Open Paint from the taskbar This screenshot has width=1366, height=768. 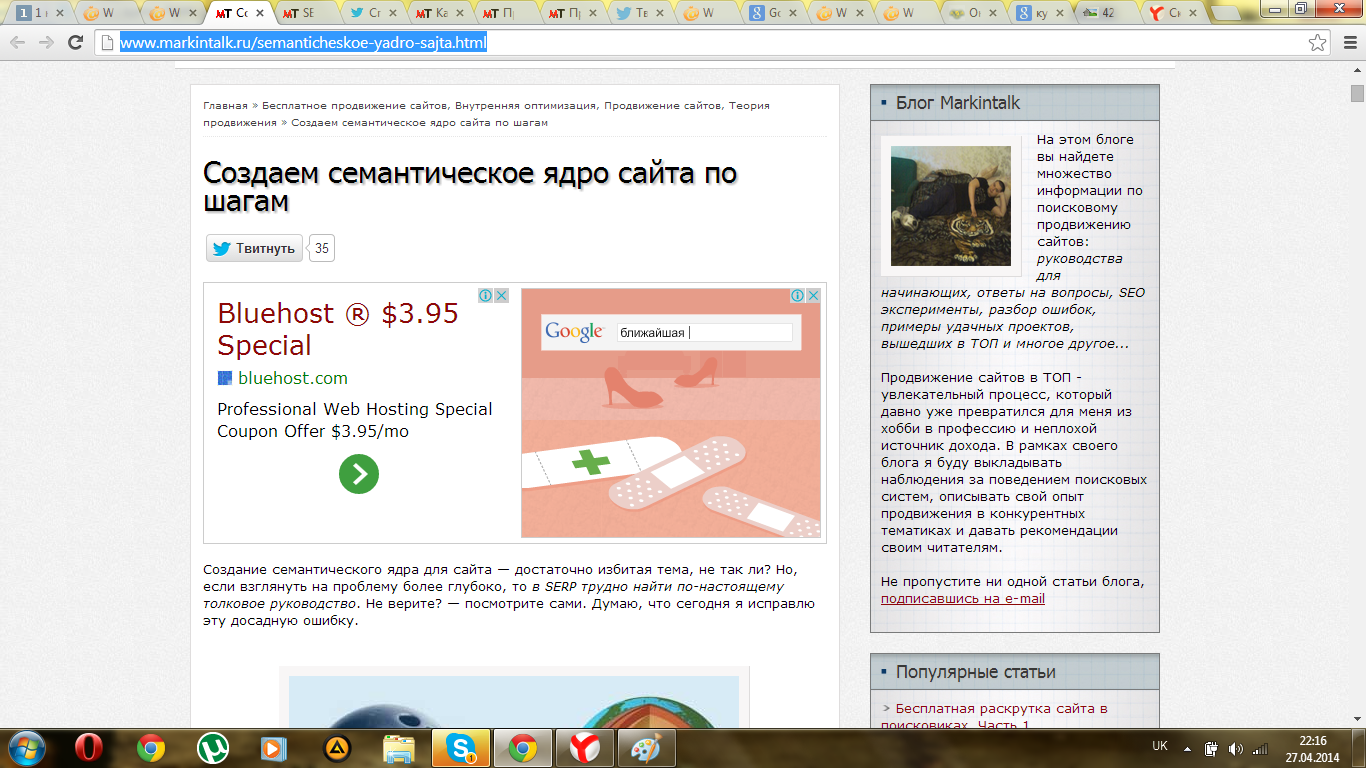(647, 747)
